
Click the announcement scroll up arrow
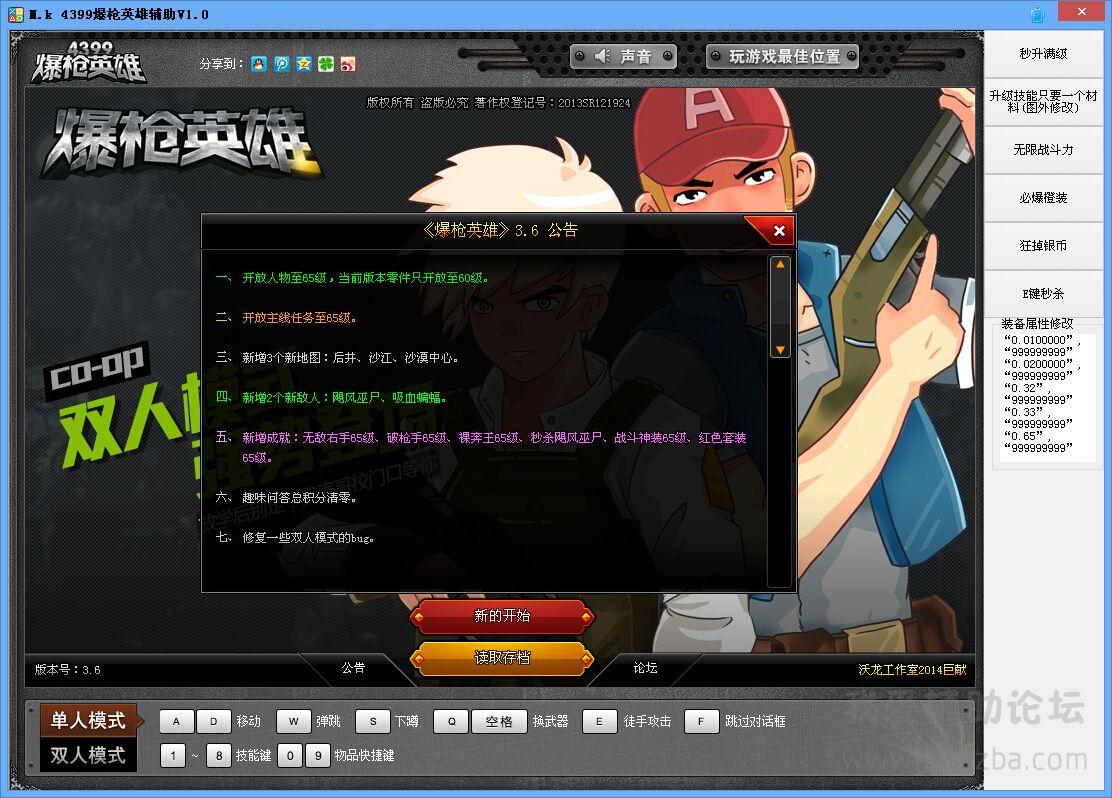(x=780, y=266)
